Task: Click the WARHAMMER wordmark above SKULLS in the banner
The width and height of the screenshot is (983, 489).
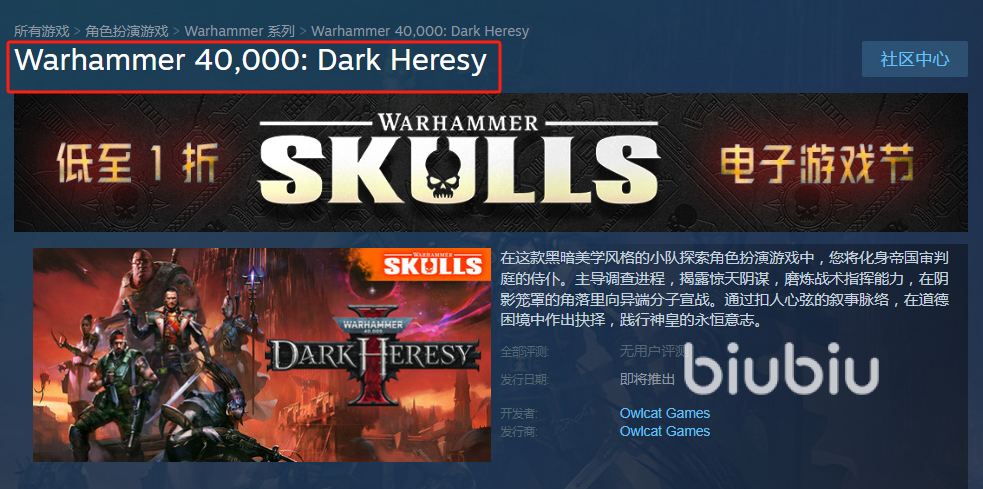Action: tap(458, 122)
